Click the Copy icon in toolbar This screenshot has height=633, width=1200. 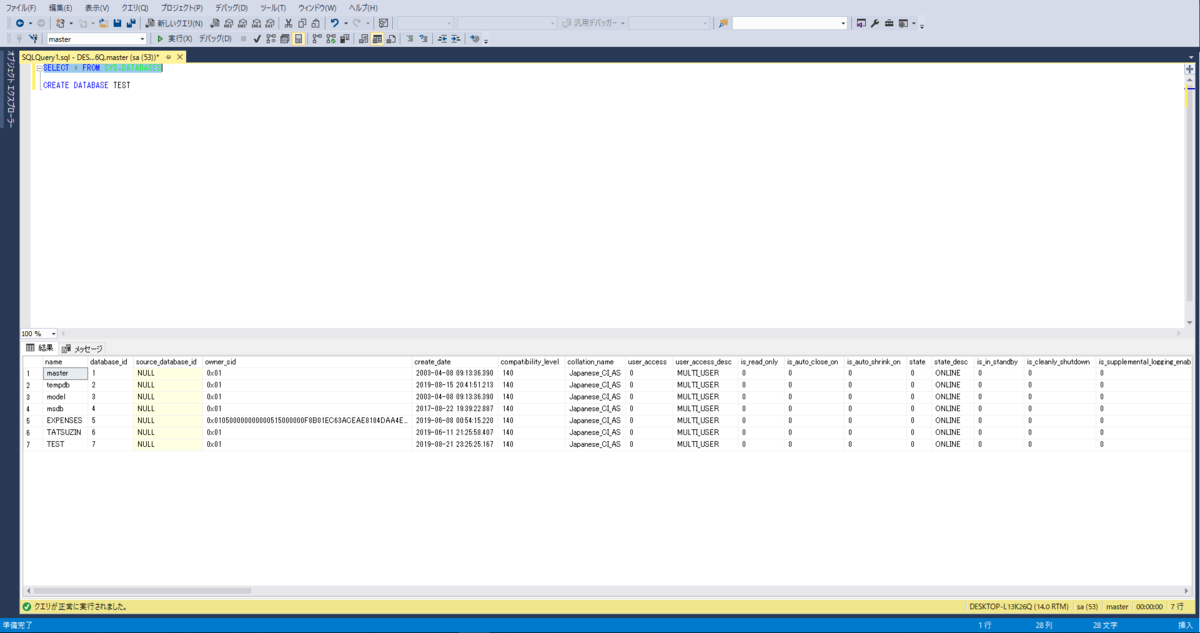pos(302,23)
